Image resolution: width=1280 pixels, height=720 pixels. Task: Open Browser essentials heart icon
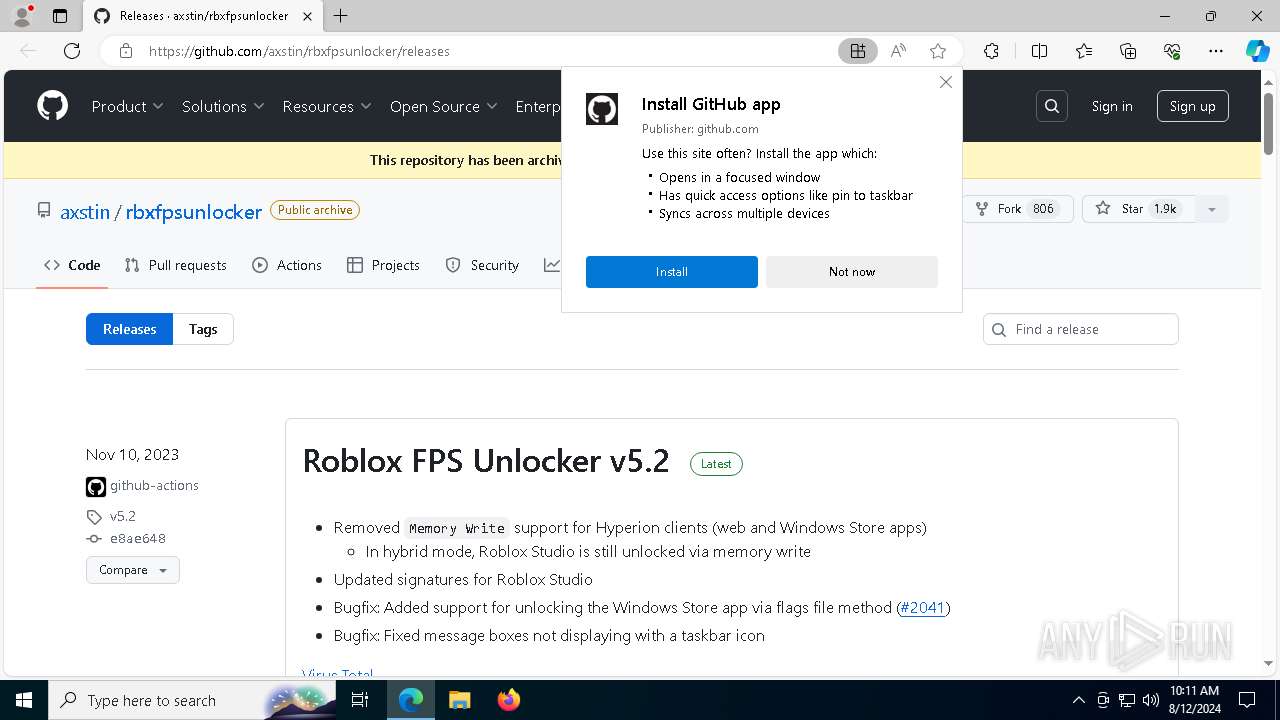[1172, 51]
